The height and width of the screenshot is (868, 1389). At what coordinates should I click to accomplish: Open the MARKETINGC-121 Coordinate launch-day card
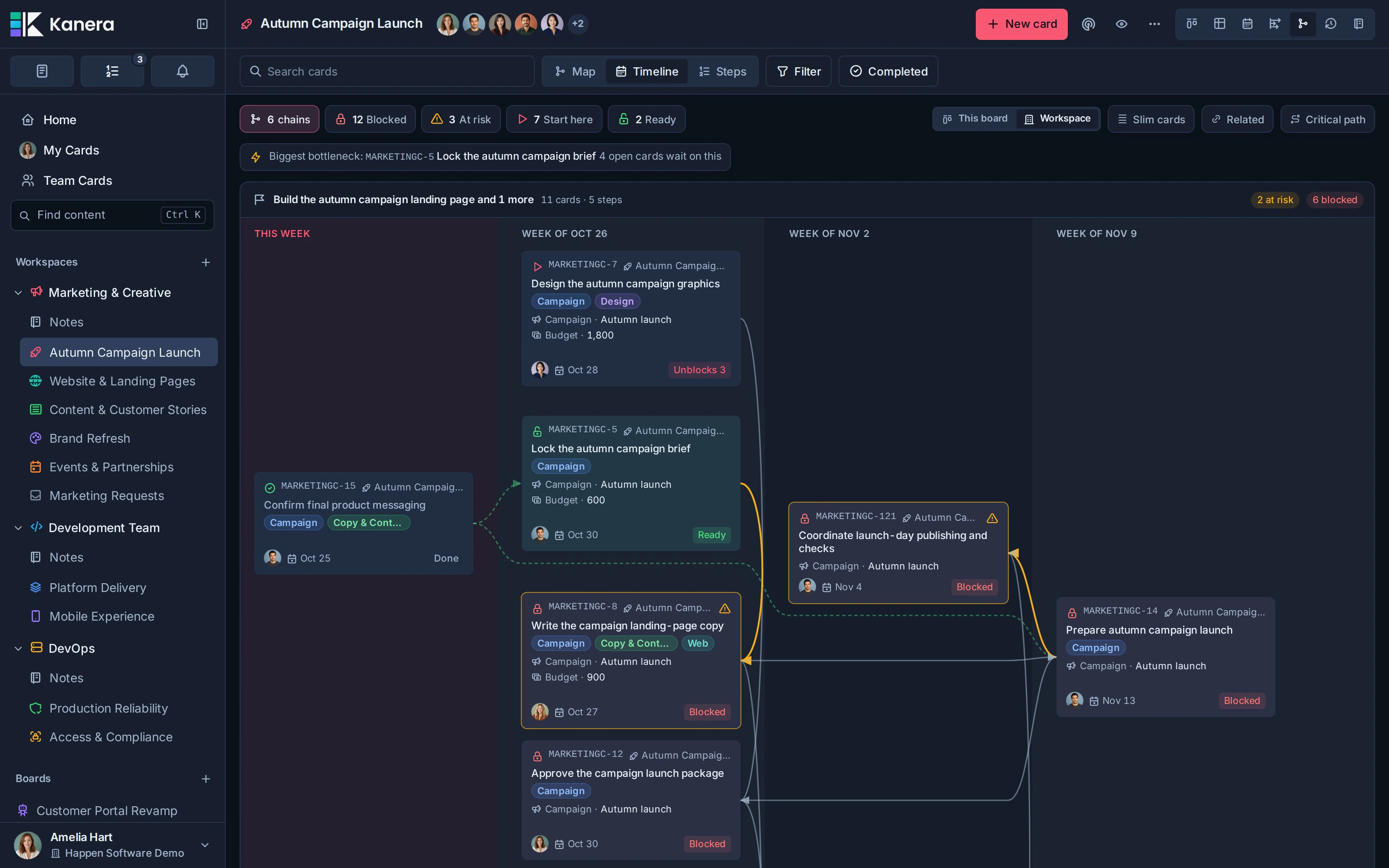pyautogui.click(x=898, y=553)
